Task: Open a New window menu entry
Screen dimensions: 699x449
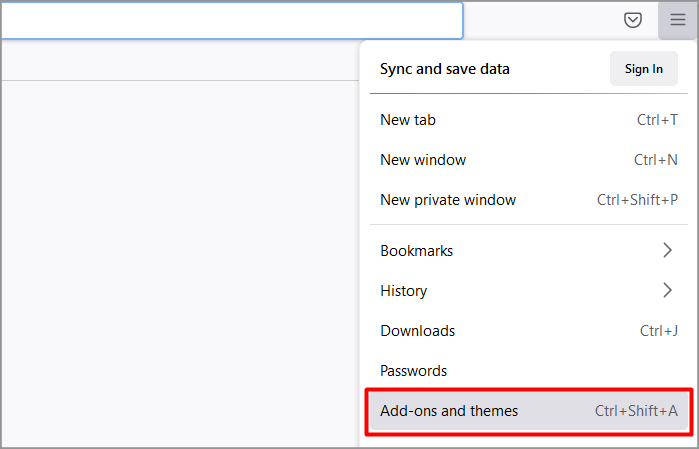Action: pyautogui.click(x=423, y=160)
